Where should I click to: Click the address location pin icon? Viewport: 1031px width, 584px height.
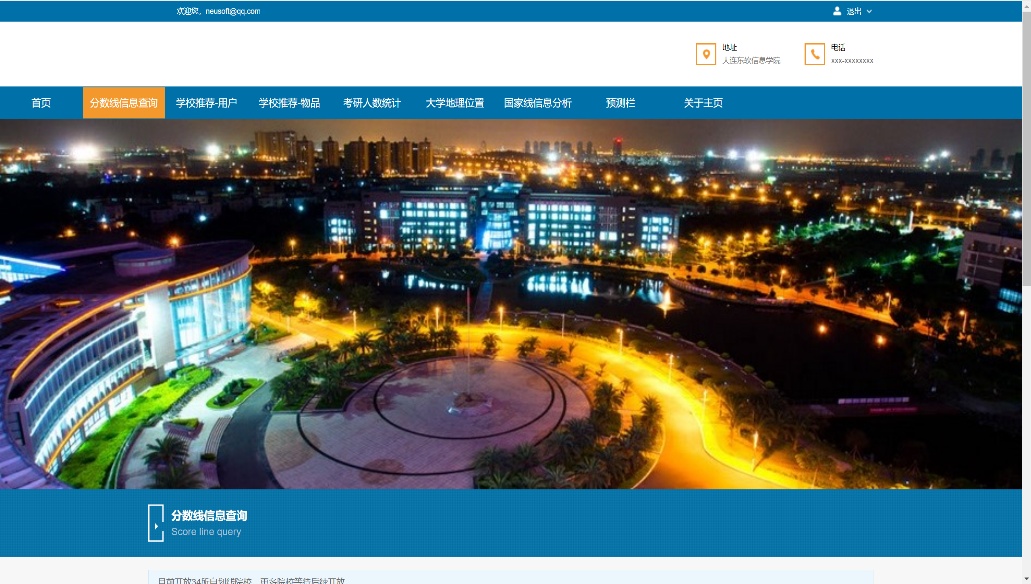click(705, 54)
